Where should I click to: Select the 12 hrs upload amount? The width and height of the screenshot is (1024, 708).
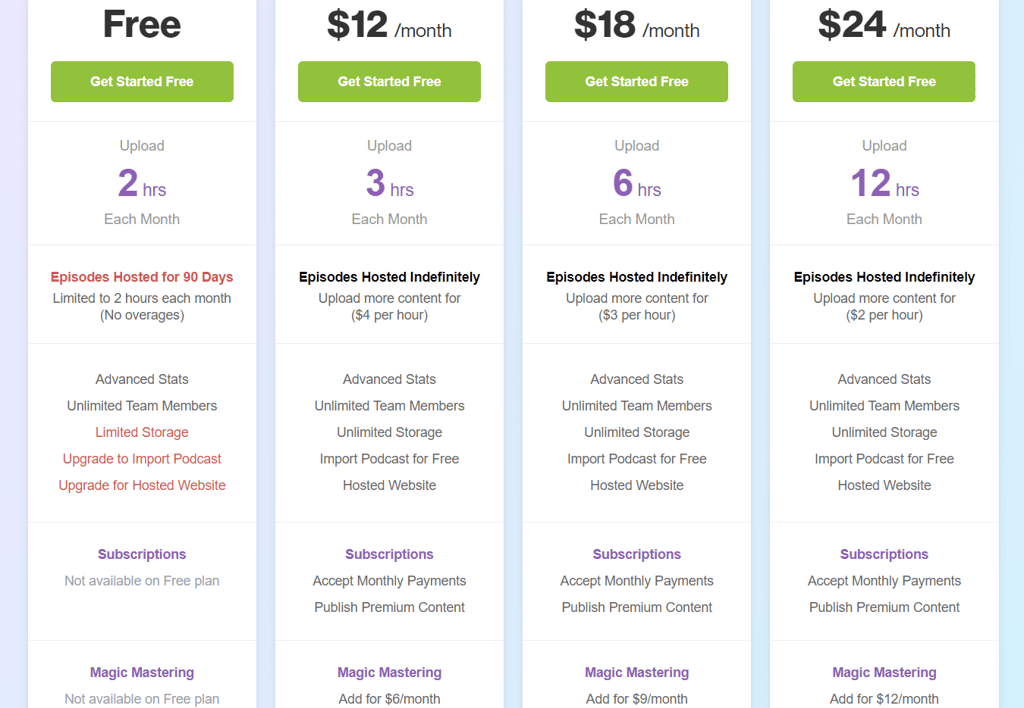tap(884, 183)
